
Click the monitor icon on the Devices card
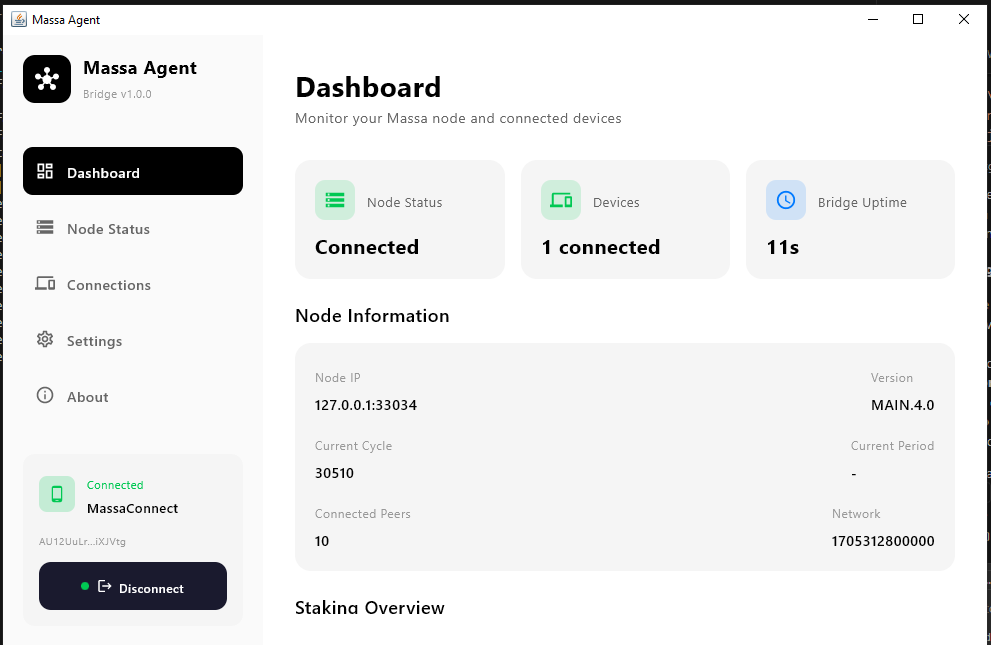pos(560,199)
